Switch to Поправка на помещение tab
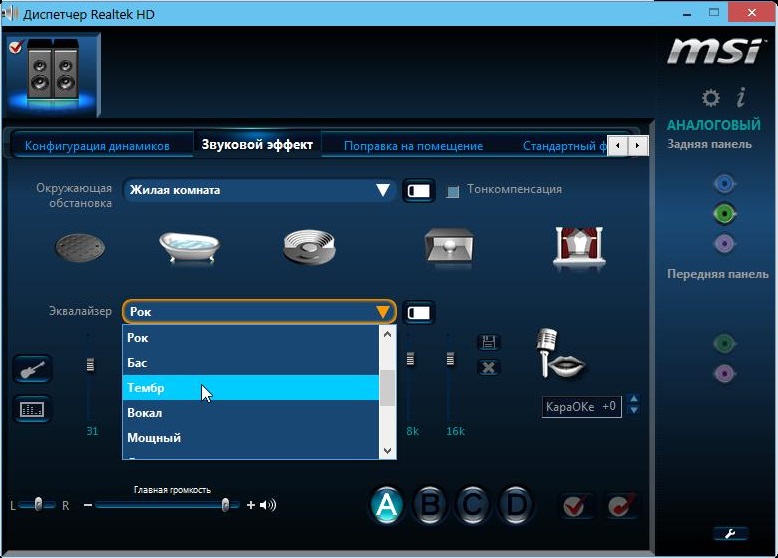Screen dimensions: 778x558 coord(413,146)
